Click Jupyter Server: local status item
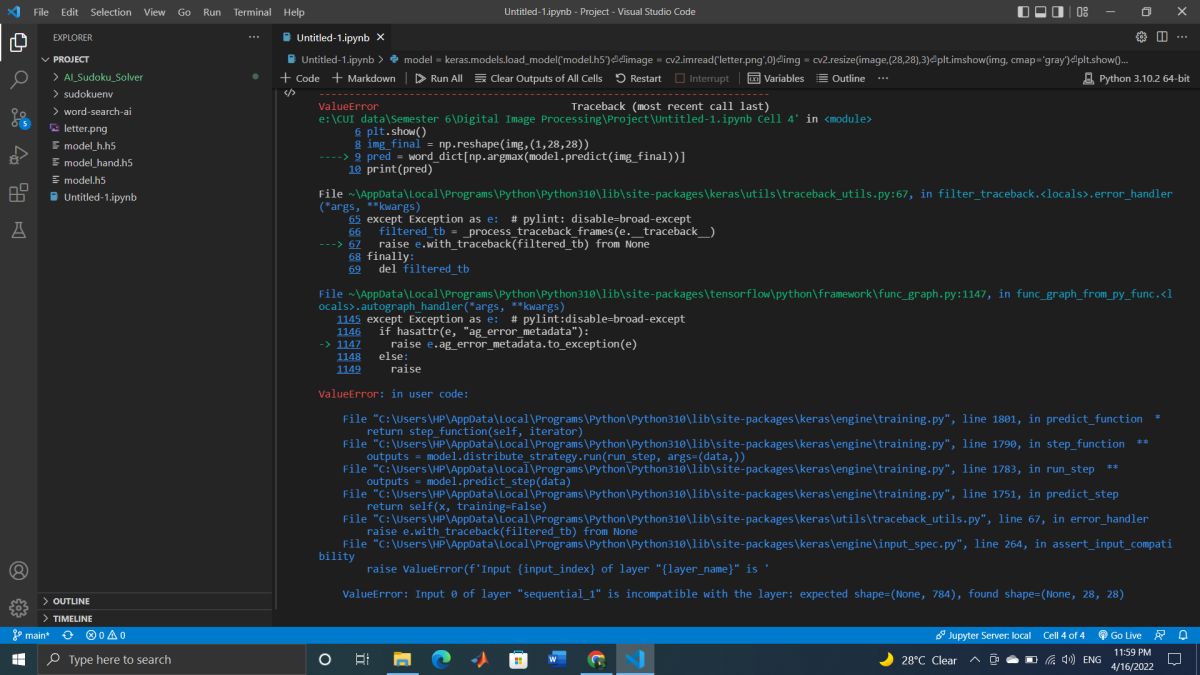The height and width of the screenshot is (675, 1200). (x=983, y=635)
